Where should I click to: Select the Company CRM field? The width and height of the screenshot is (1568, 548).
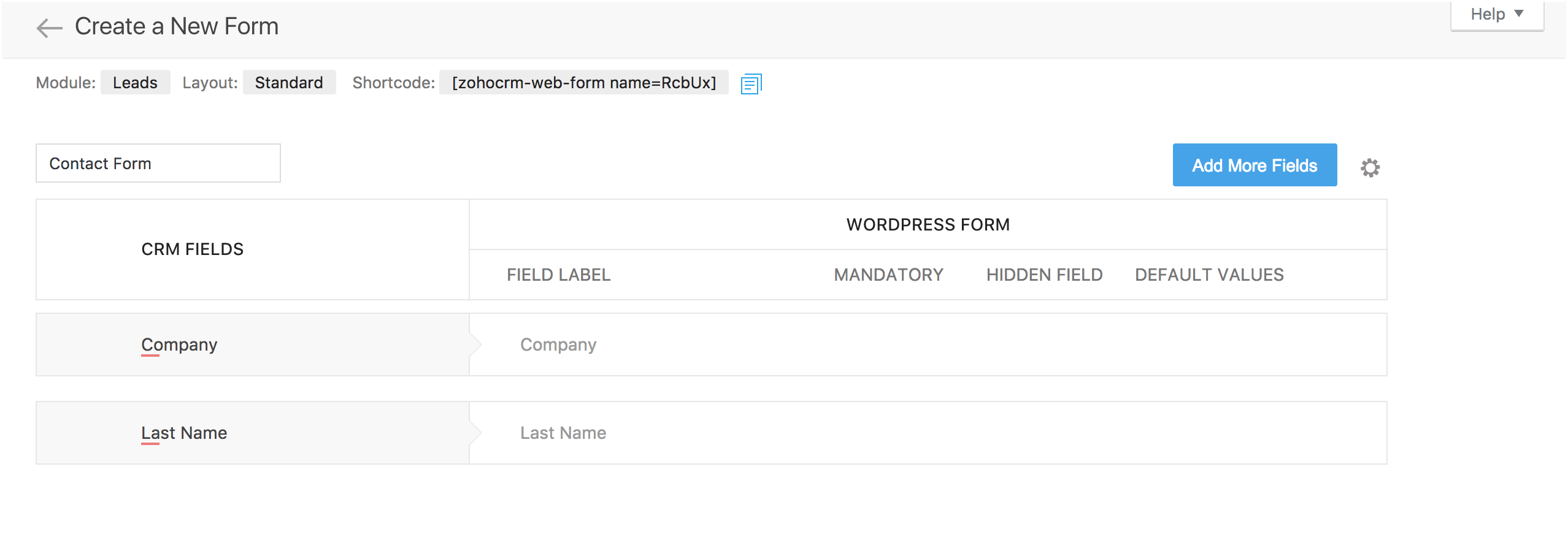click(179, 344)
